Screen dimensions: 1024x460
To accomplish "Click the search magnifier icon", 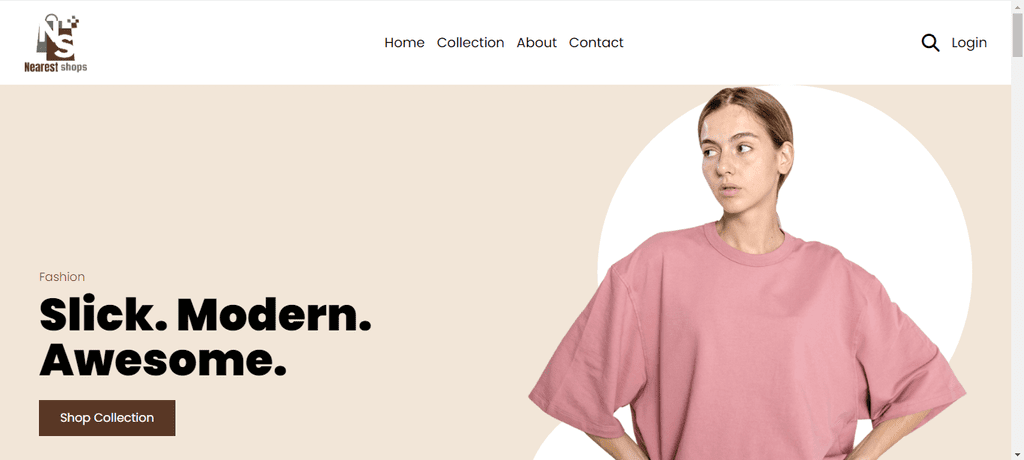I will [x=930, y=43].
